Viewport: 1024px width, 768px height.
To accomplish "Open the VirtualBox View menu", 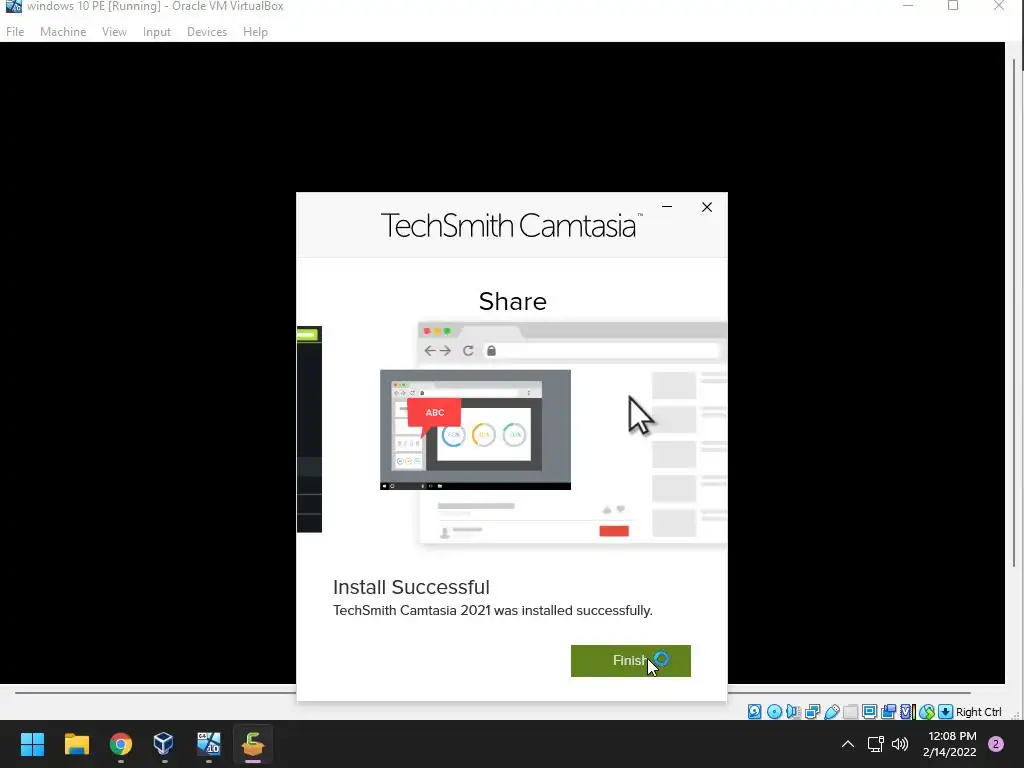I will click(x=114, y=31).
